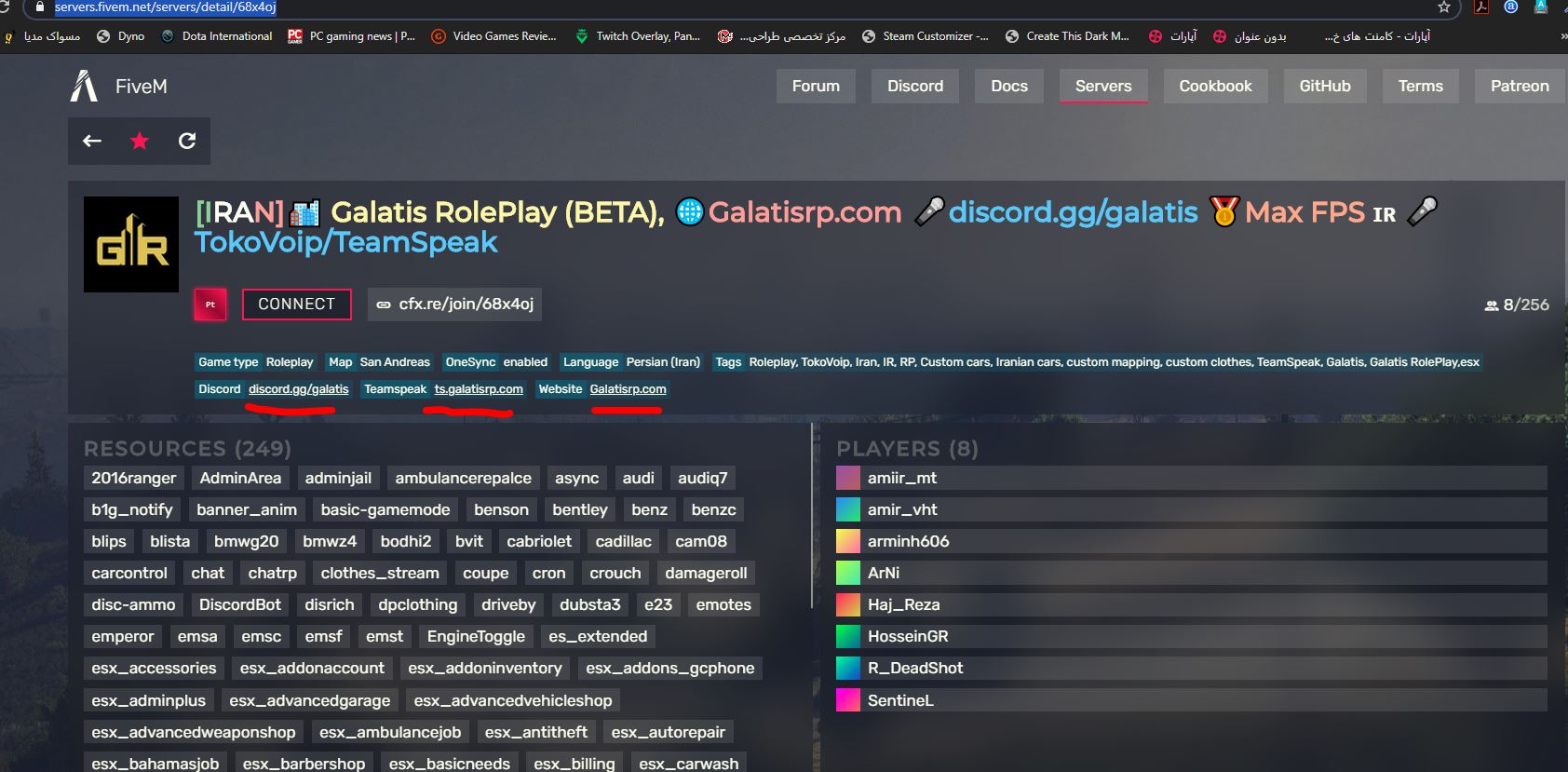Refresh the server details
1568x772 pixels.
(187, 141)
